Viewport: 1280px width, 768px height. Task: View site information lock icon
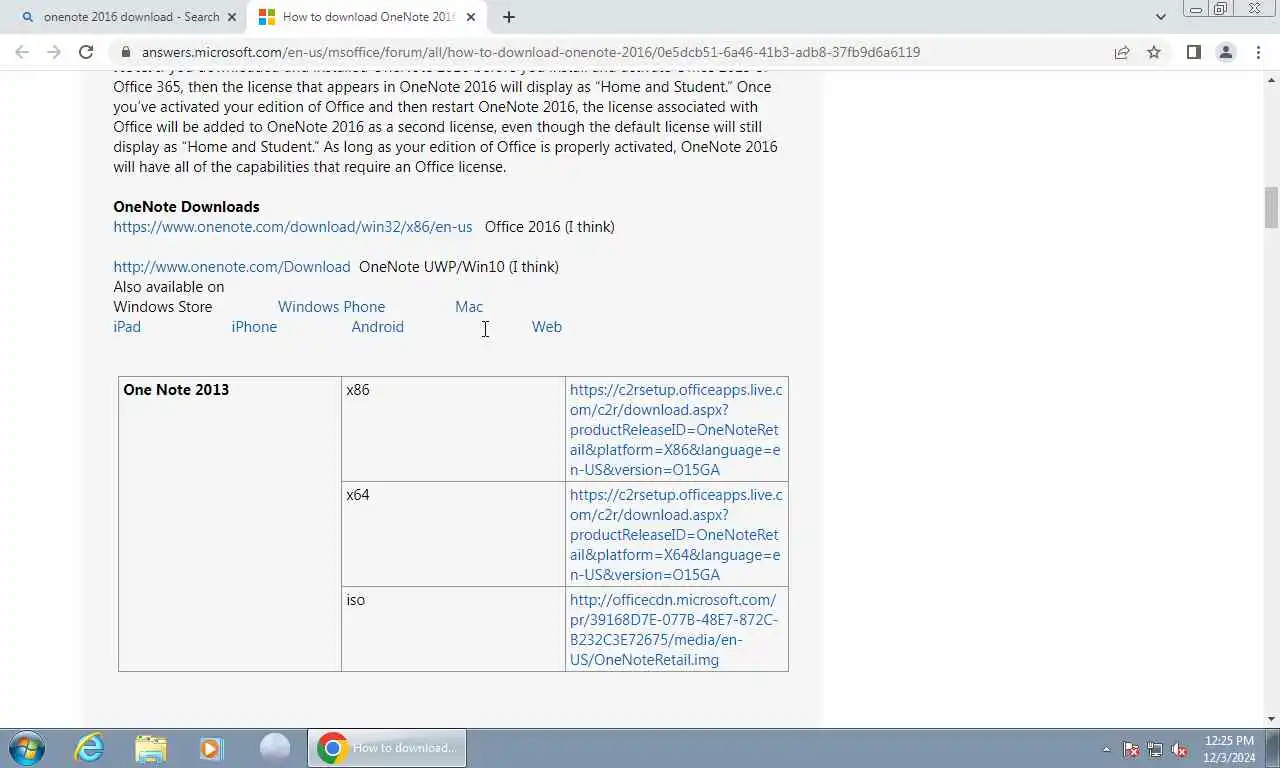pyautogui.click(x=125, y=52)
